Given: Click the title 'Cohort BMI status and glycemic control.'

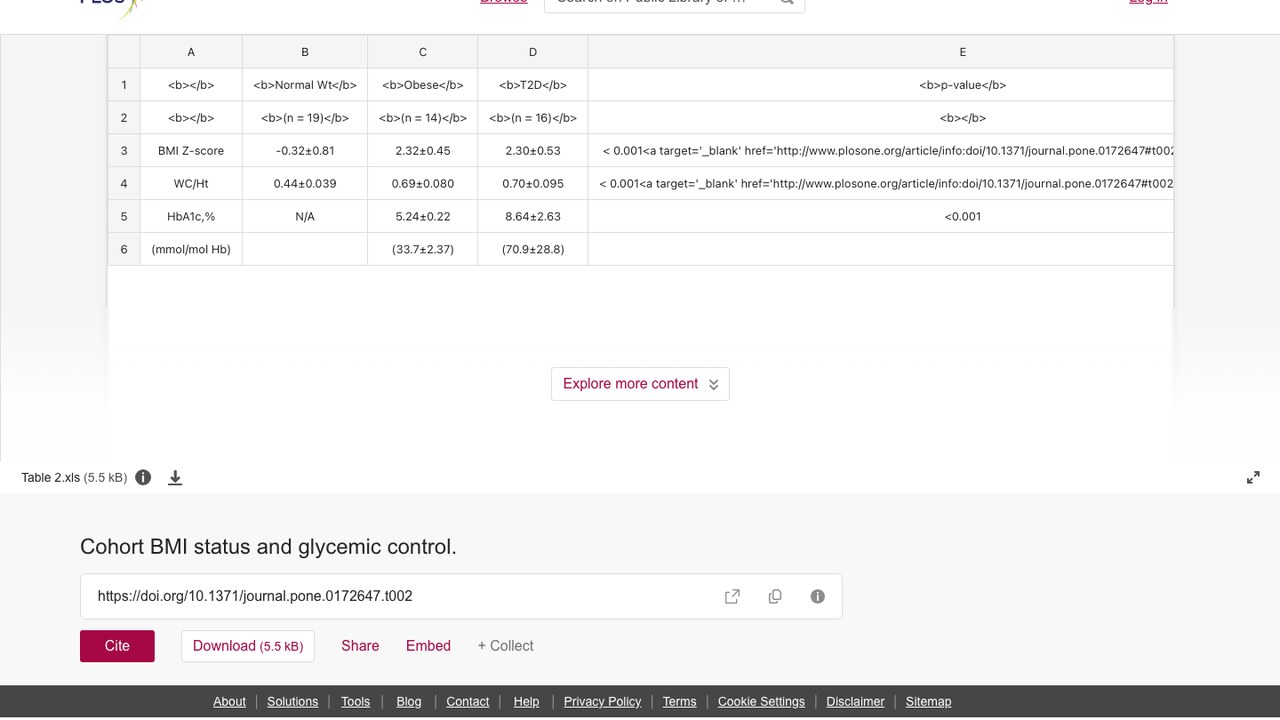Looking at the screenshot, I should click(268, 547).
